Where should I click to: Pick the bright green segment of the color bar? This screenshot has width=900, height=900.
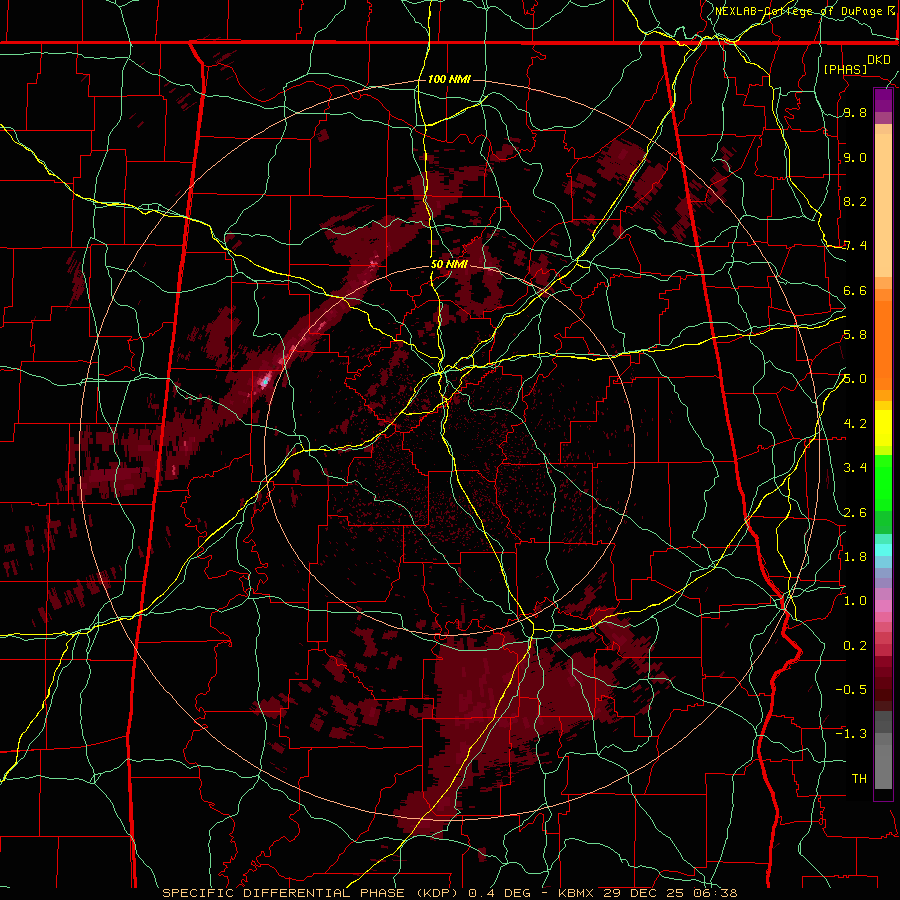pos(883,482)
